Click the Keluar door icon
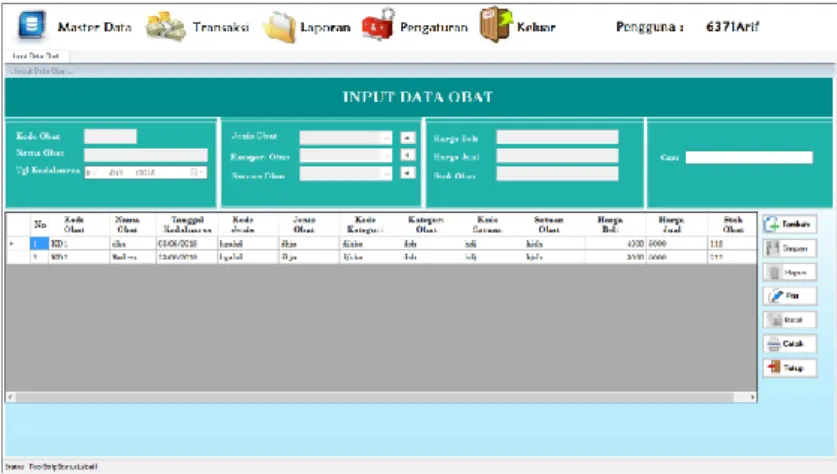This screenshot has height=474, width=837. [x=495, y=25]
